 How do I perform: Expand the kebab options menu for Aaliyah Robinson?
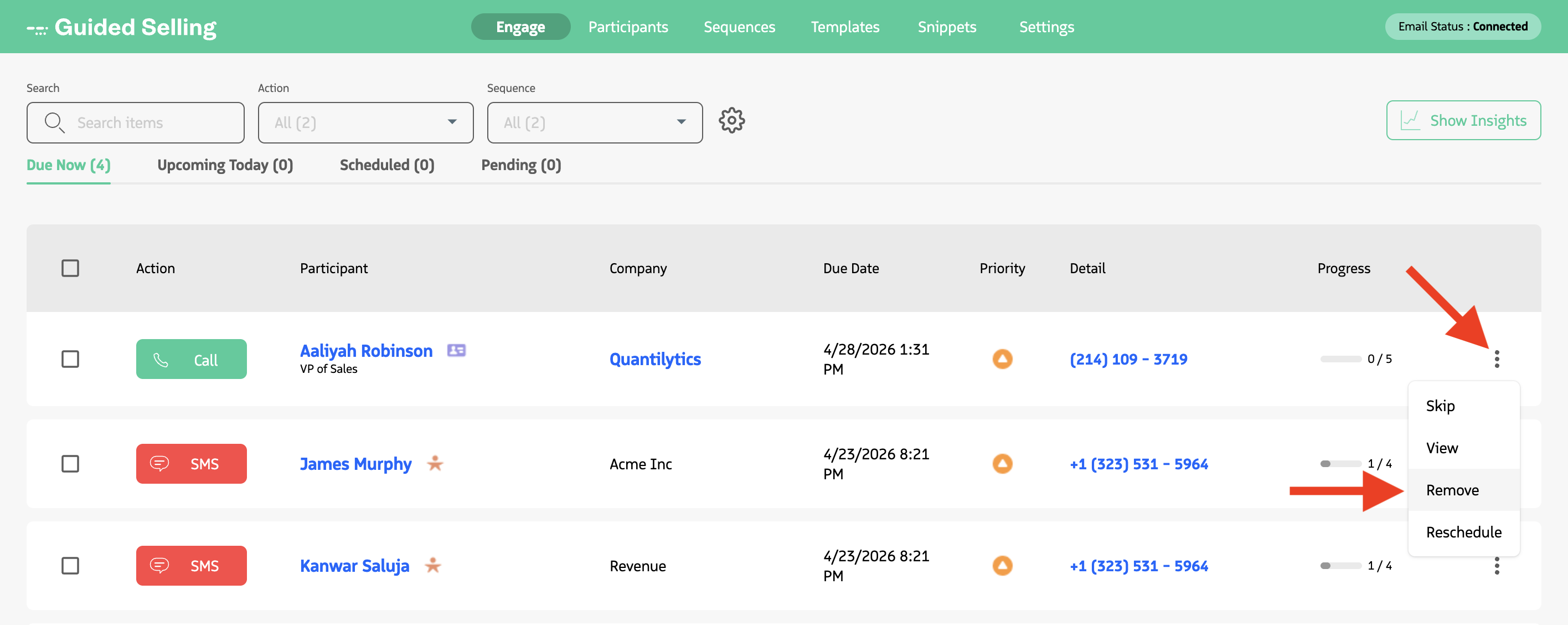click(x=1497, y=359)
